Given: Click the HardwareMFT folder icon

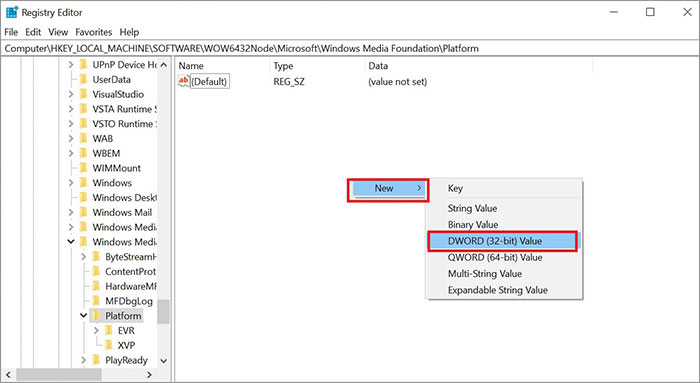Looking at the screenshot, I should point(96,286).
